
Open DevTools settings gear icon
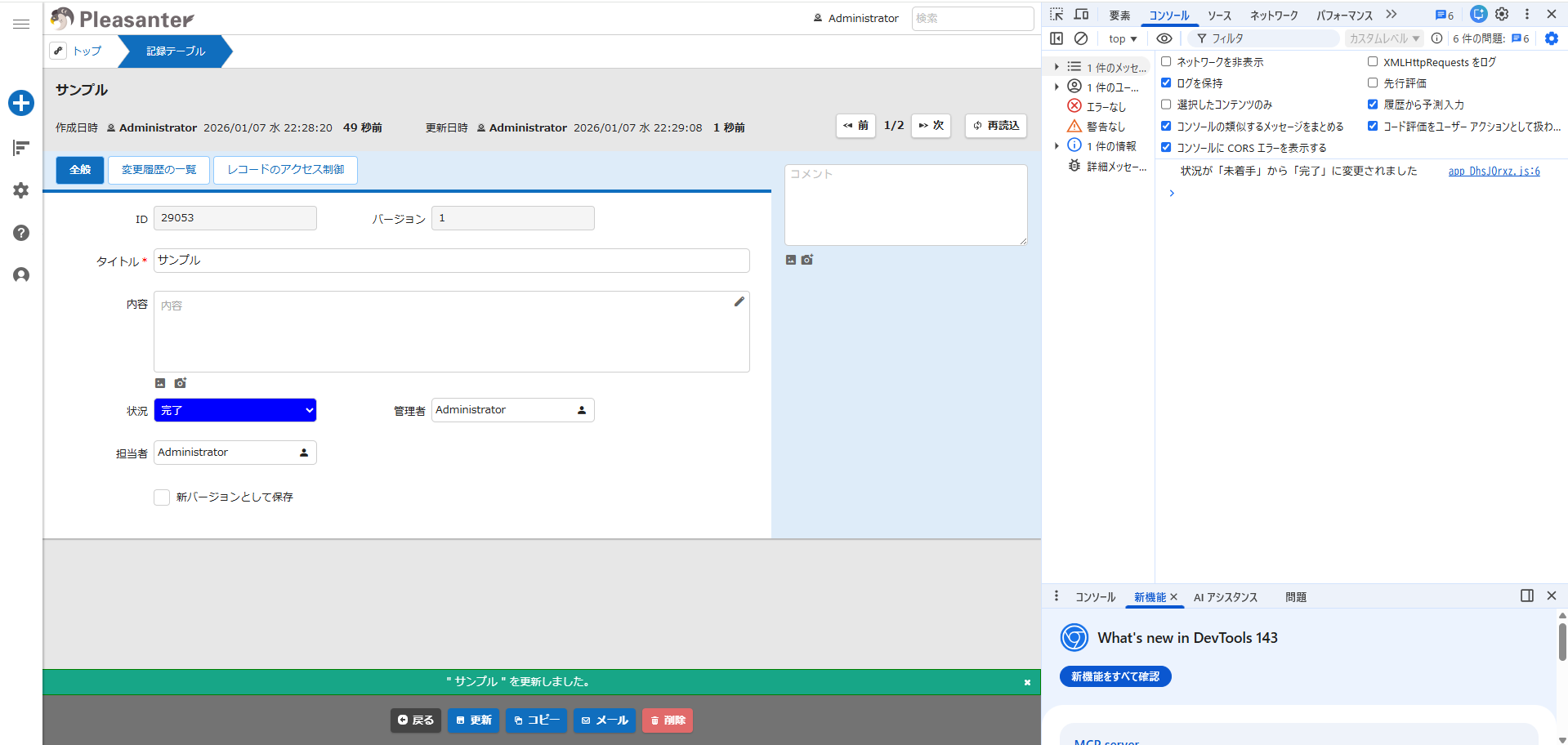click(x=1502, y=14)
